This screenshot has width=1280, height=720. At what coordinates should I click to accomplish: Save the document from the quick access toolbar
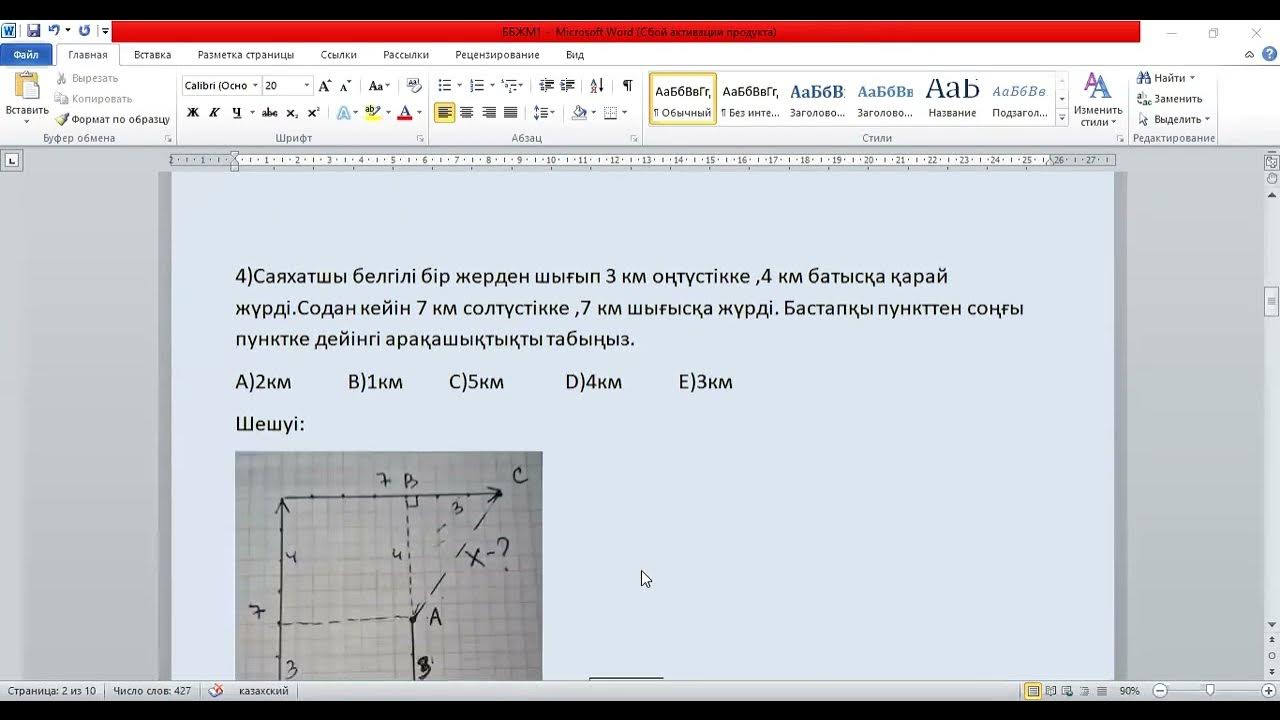[33, 31]
